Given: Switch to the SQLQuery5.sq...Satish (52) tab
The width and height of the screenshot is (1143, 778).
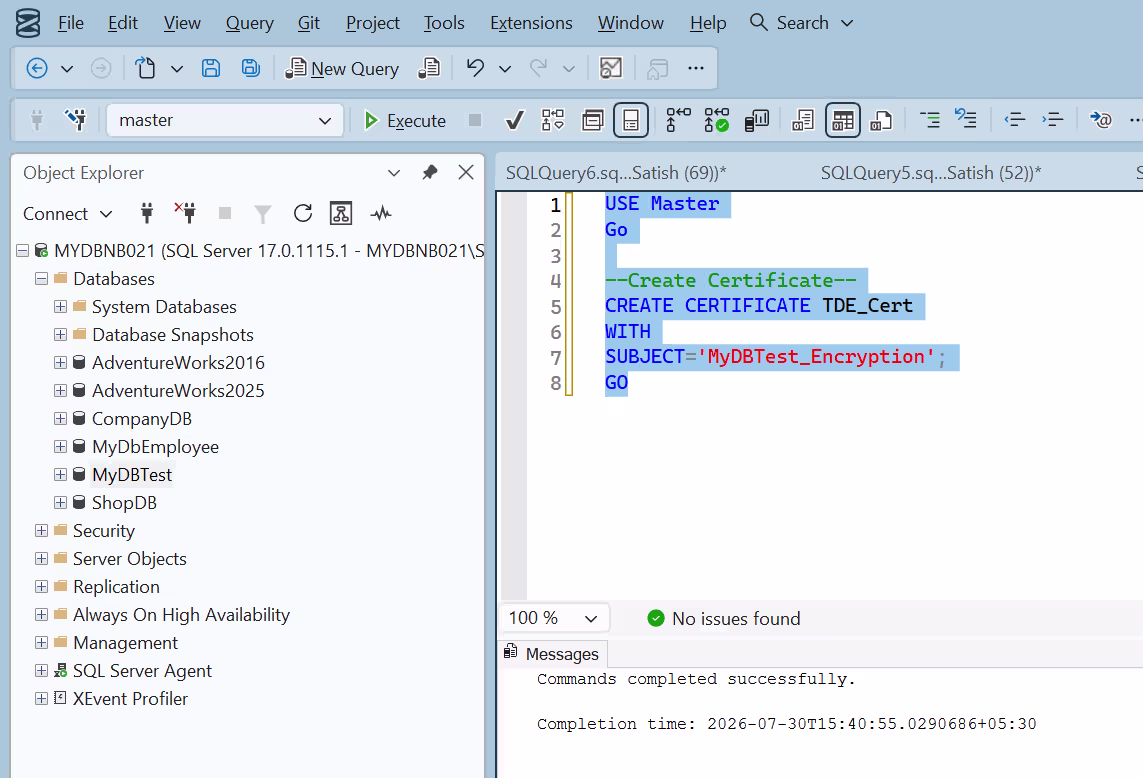Looking at the screenshot, I should click(x=931, y=173).
